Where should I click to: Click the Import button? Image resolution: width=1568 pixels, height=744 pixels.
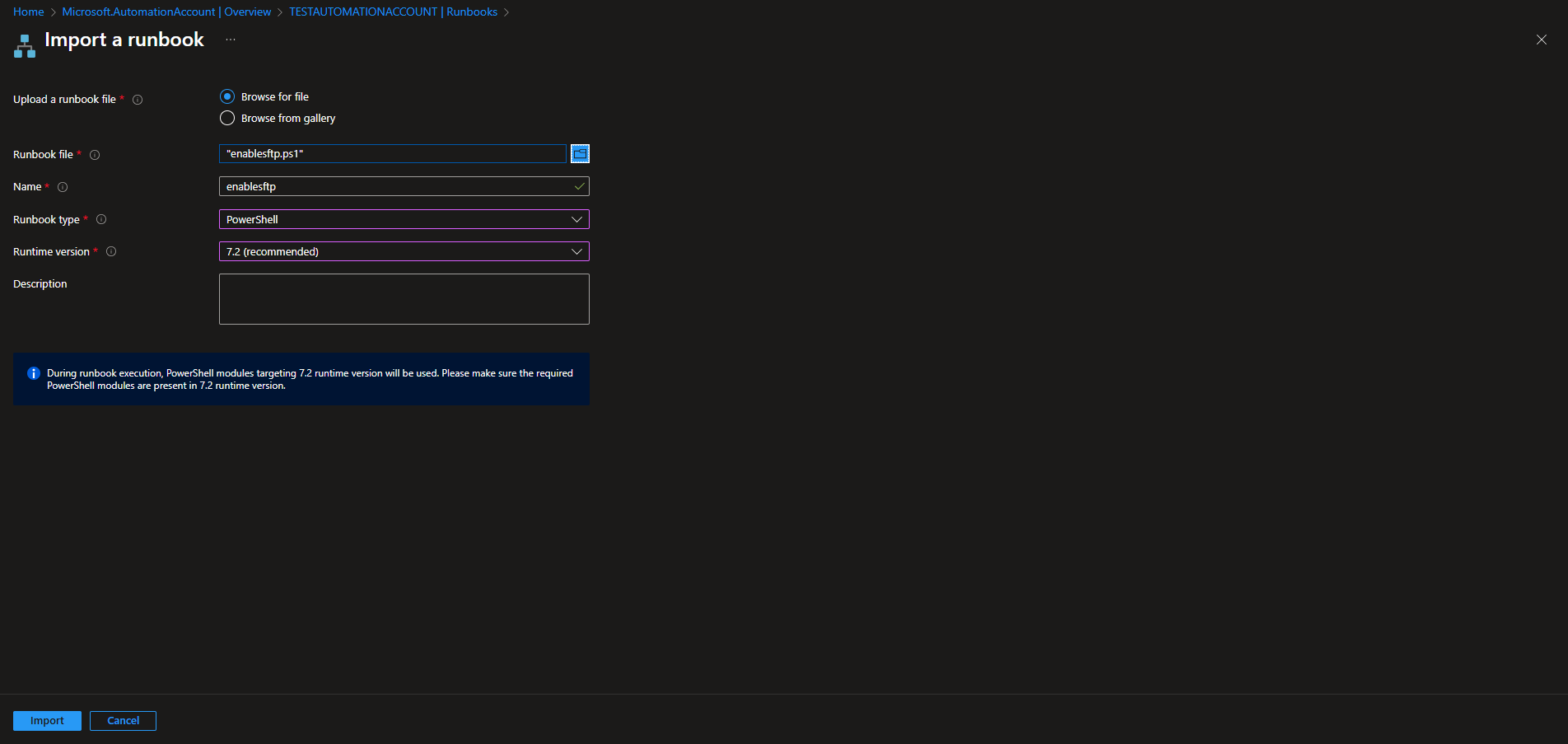pos(47,721)
